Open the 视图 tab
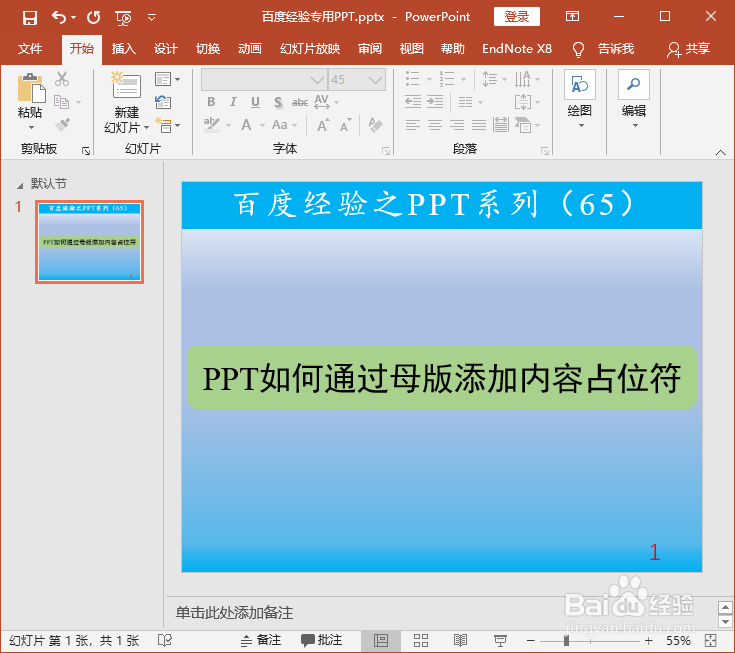The height and width of the screenshot is (653, 735). pos(412,49)
